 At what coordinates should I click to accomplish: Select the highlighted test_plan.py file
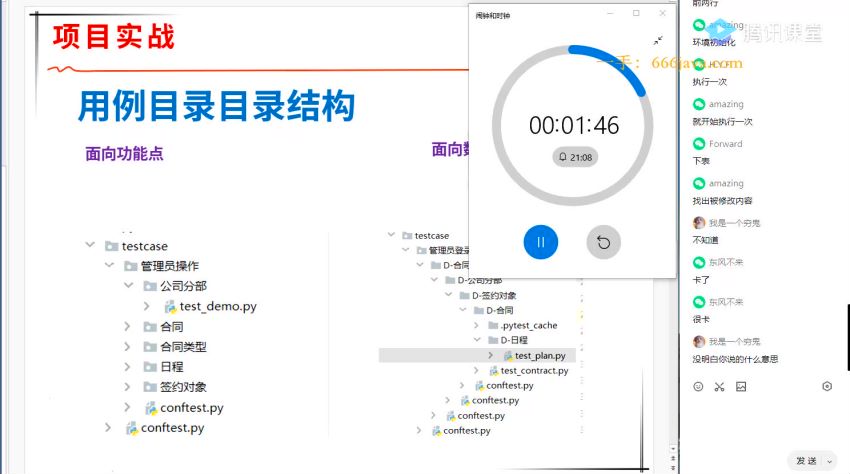pos(539,355)
